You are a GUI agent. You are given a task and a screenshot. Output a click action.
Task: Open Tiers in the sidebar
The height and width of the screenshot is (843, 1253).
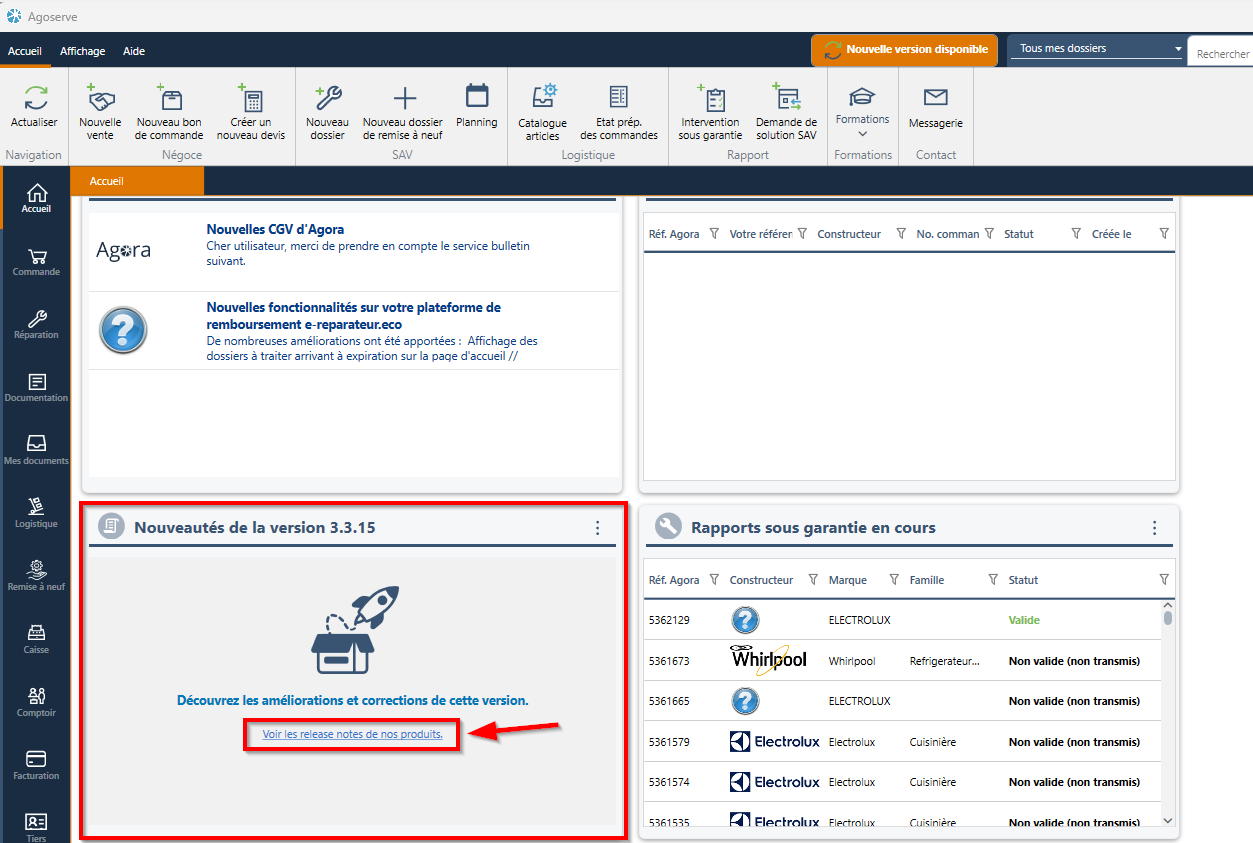(x=36, y=828)
